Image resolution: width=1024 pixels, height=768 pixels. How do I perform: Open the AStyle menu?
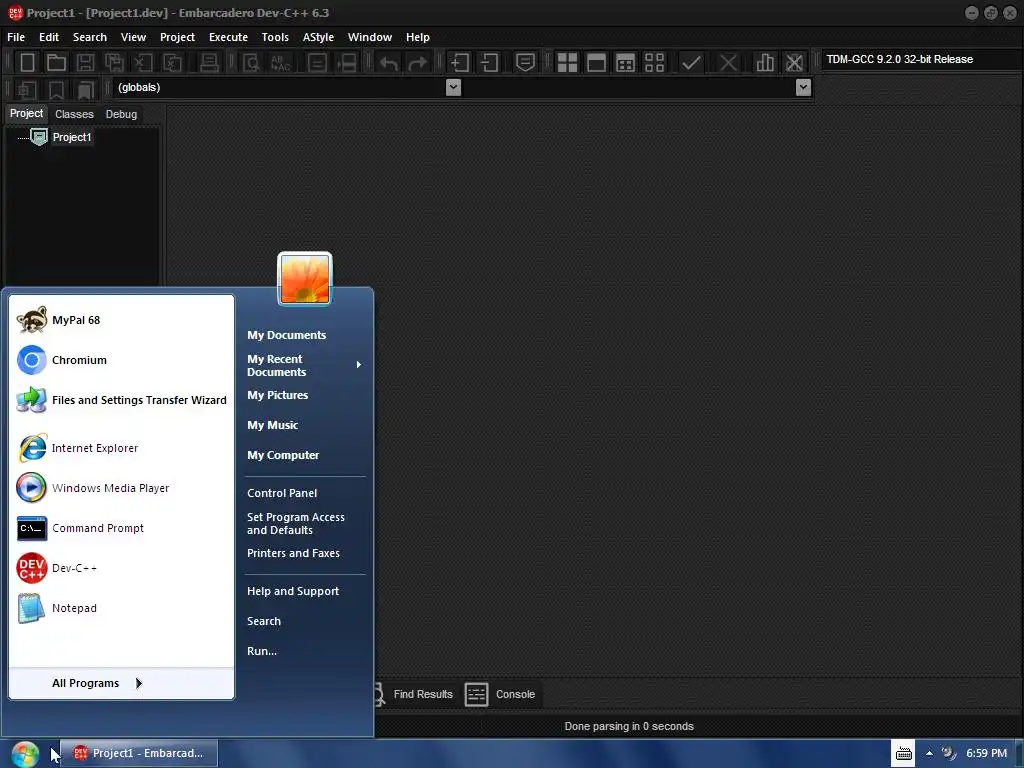tap(318, 37)
